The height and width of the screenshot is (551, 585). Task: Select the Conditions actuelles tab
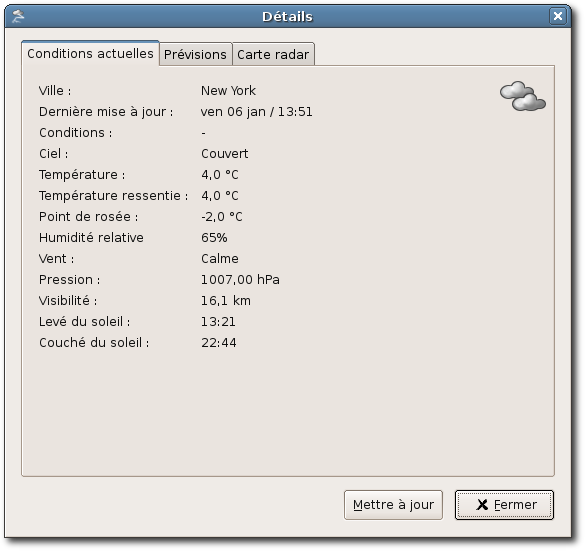tap(90, 53)
